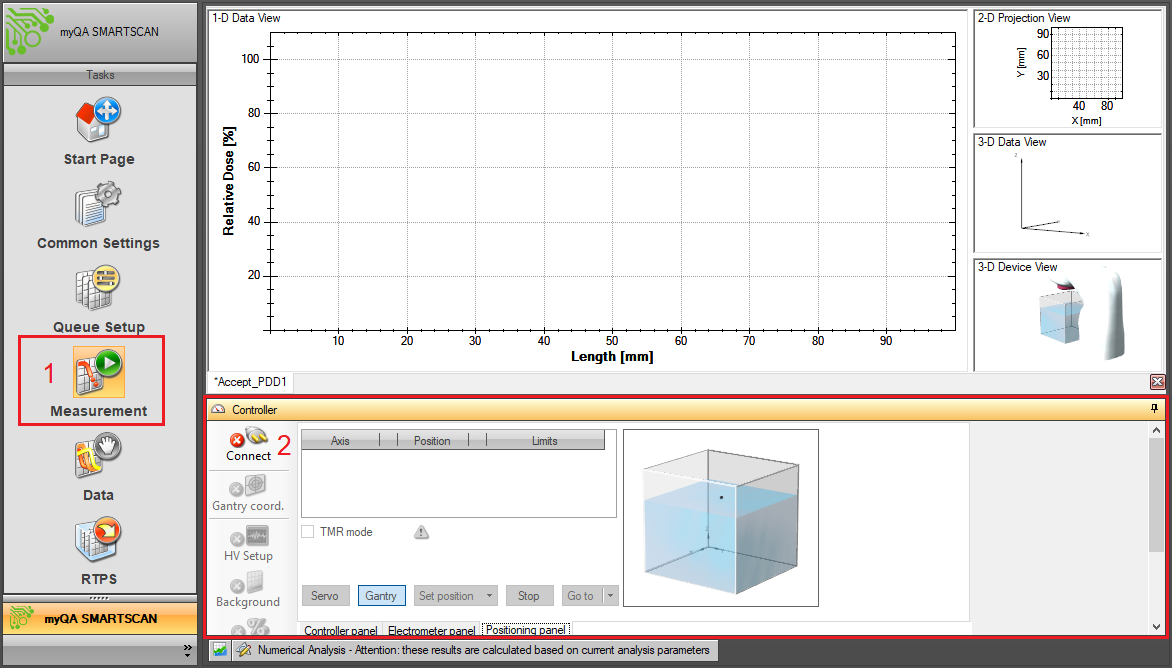Click the Relative Dose [%] axis label
Screen dimensions: 1172x668
(229, 181)
